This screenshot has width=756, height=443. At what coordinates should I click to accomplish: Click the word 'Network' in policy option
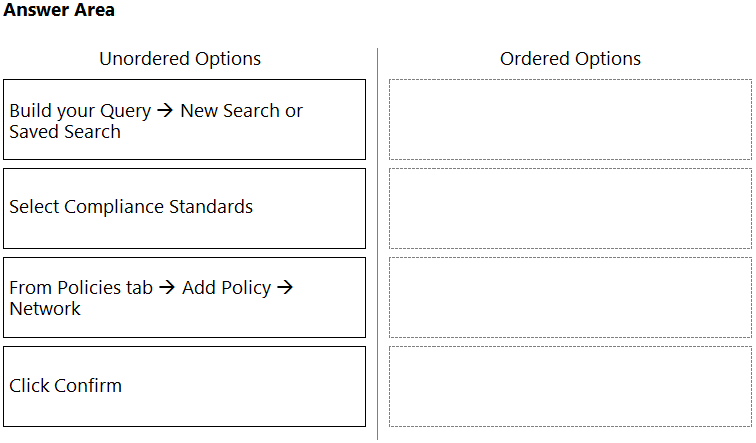tap(45, 309)
